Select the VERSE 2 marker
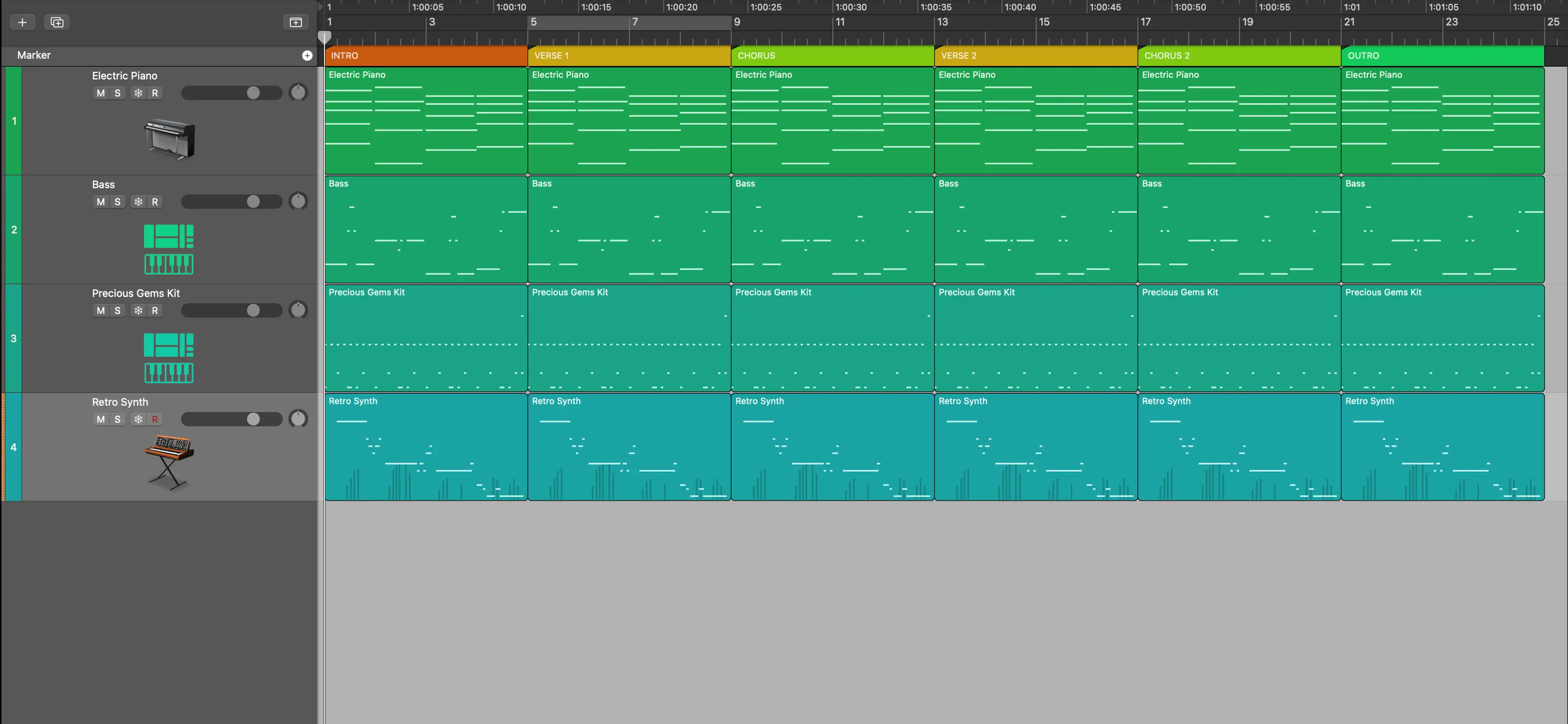1568x724 pixels. click(x=1036, y=56)
